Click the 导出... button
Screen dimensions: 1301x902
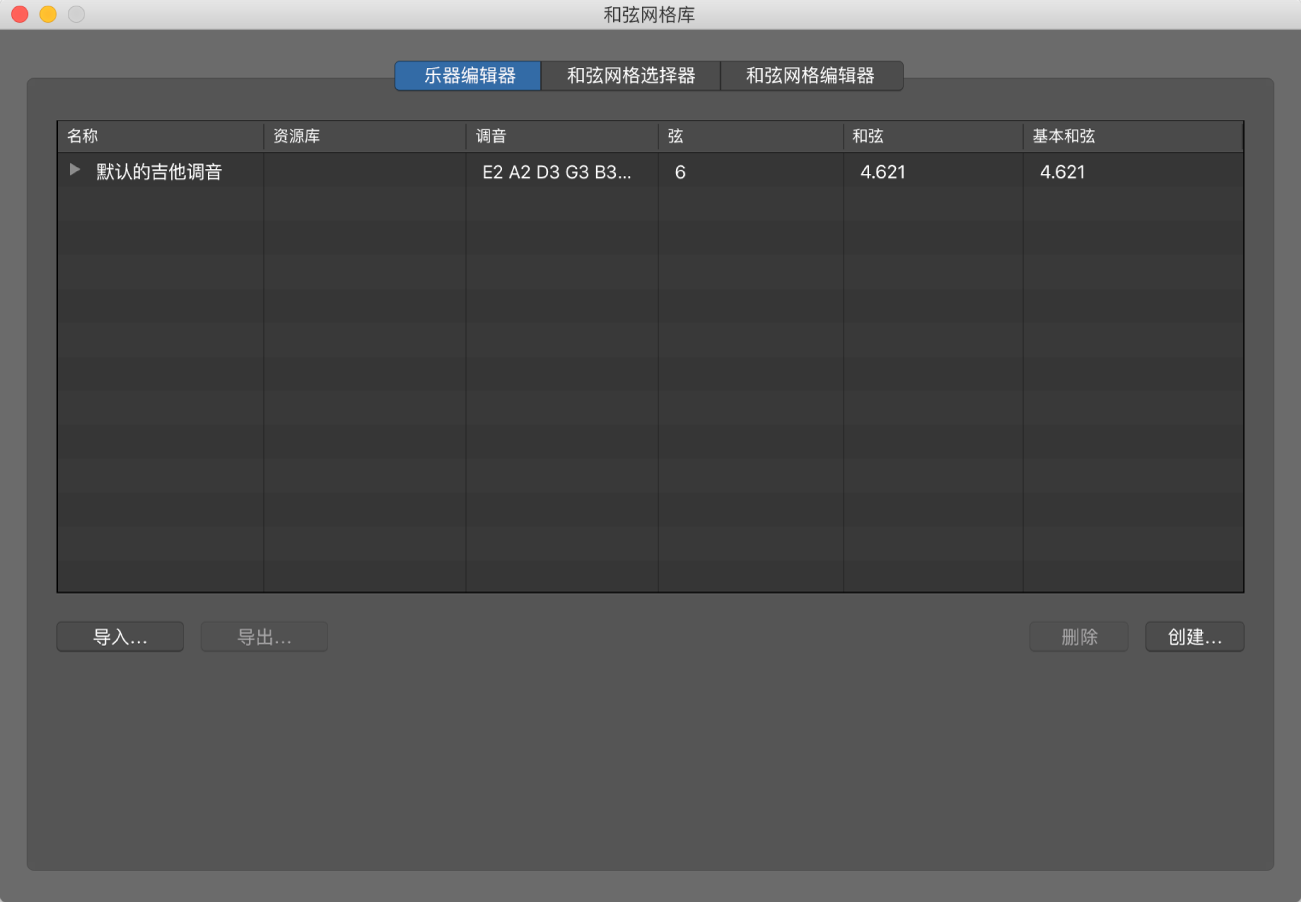tap(264, 637)
